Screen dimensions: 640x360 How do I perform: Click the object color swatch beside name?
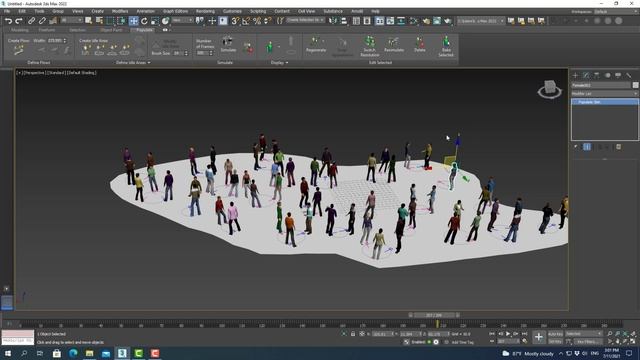coord(635,85)
